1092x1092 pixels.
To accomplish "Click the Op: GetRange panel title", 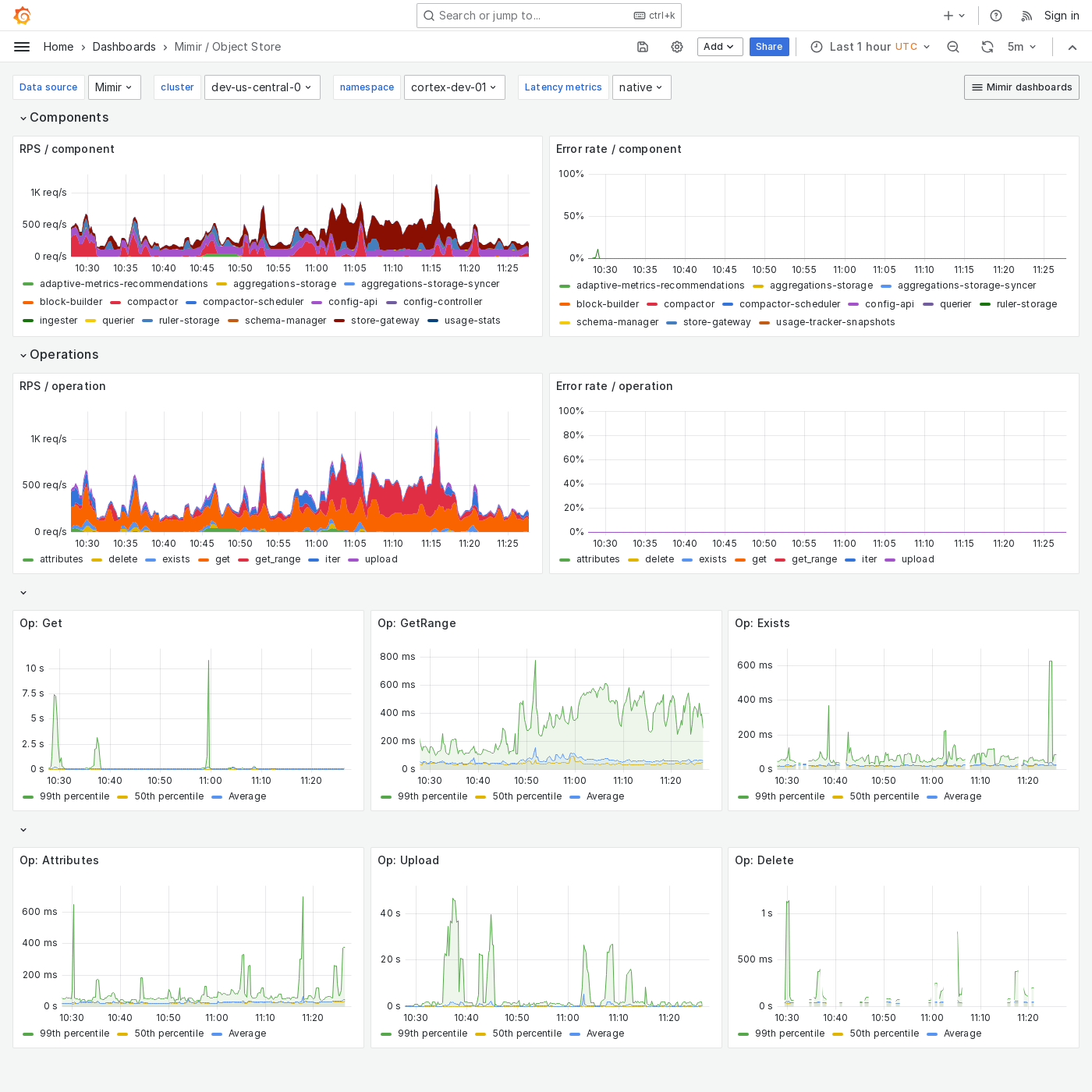I will pos(417,623).
